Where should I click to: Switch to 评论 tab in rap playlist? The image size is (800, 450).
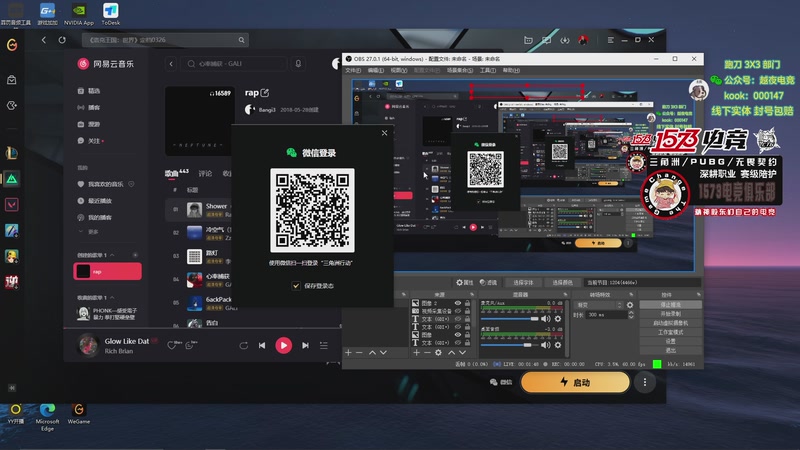point(205,173)
